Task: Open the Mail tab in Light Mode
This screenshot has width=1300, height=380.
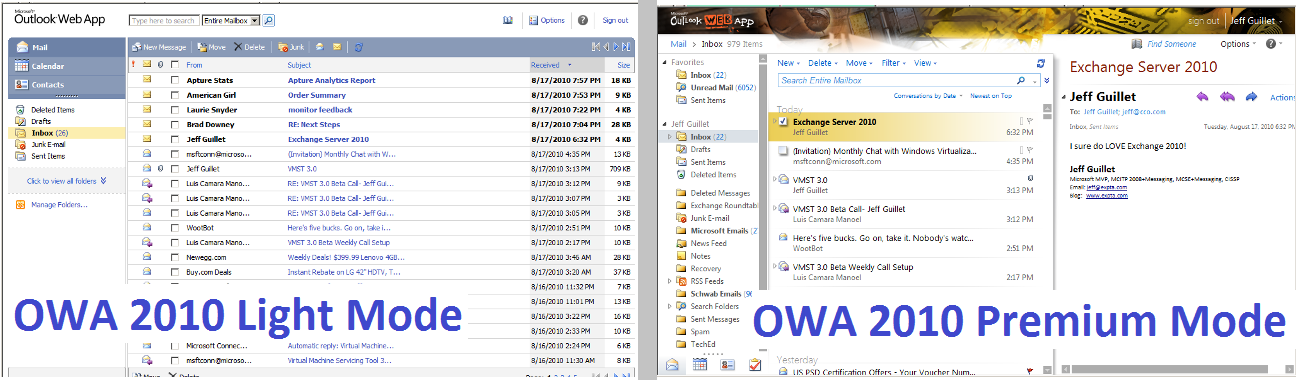Action: 67,48
